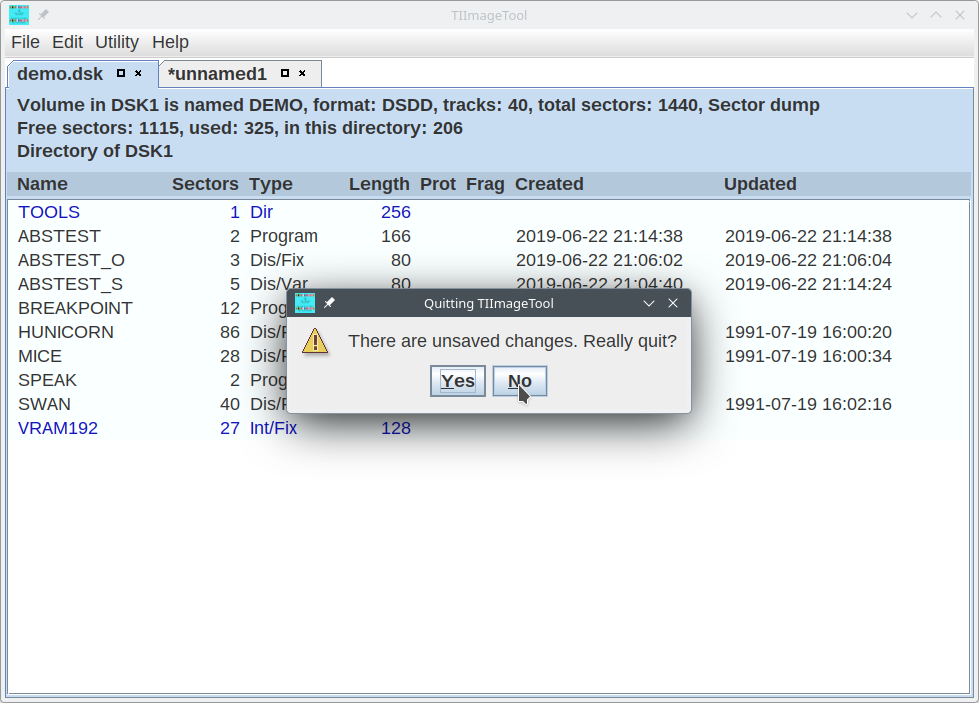Open the File menu
This screenshot has width=979, height=703.
(25, 42)
